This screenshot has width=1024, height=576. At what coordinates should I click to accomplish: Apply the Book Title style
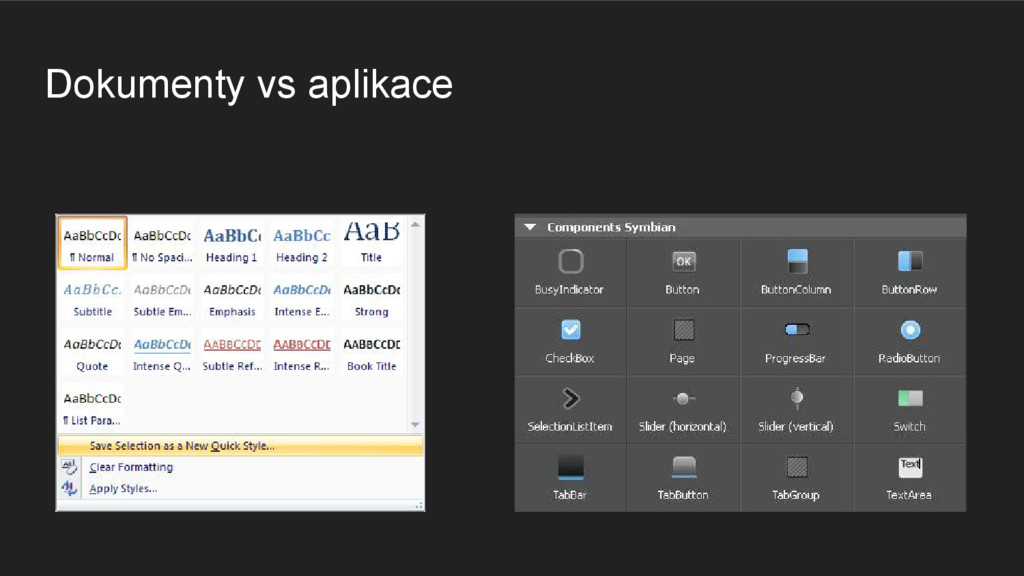click(372, 353)
